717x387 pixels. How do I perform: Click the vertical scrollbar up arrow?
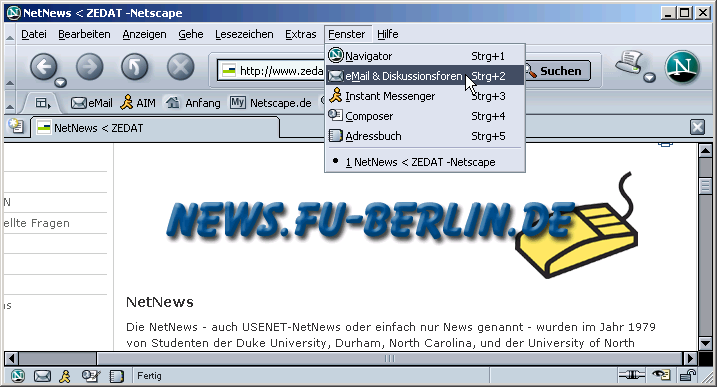(x=705, y=150)
